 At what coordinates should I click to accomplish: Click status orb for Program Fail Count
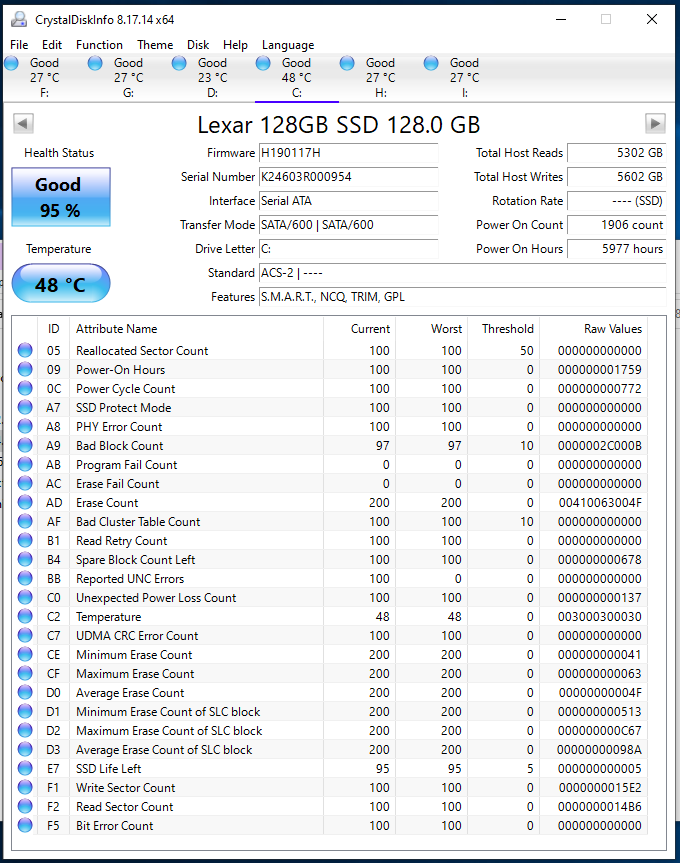tap(25, 464)
